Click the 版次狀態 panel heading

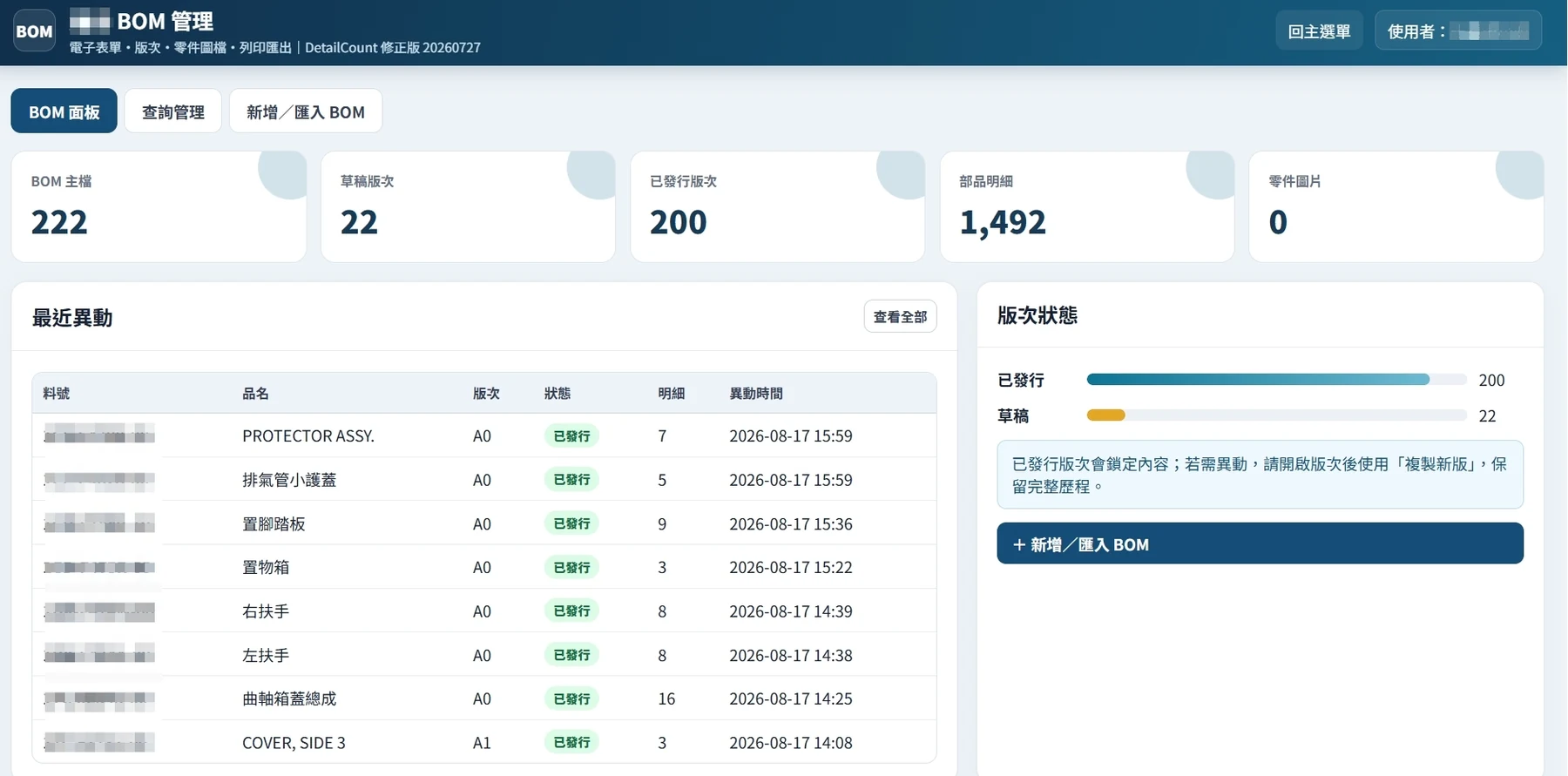point(1037,315)
